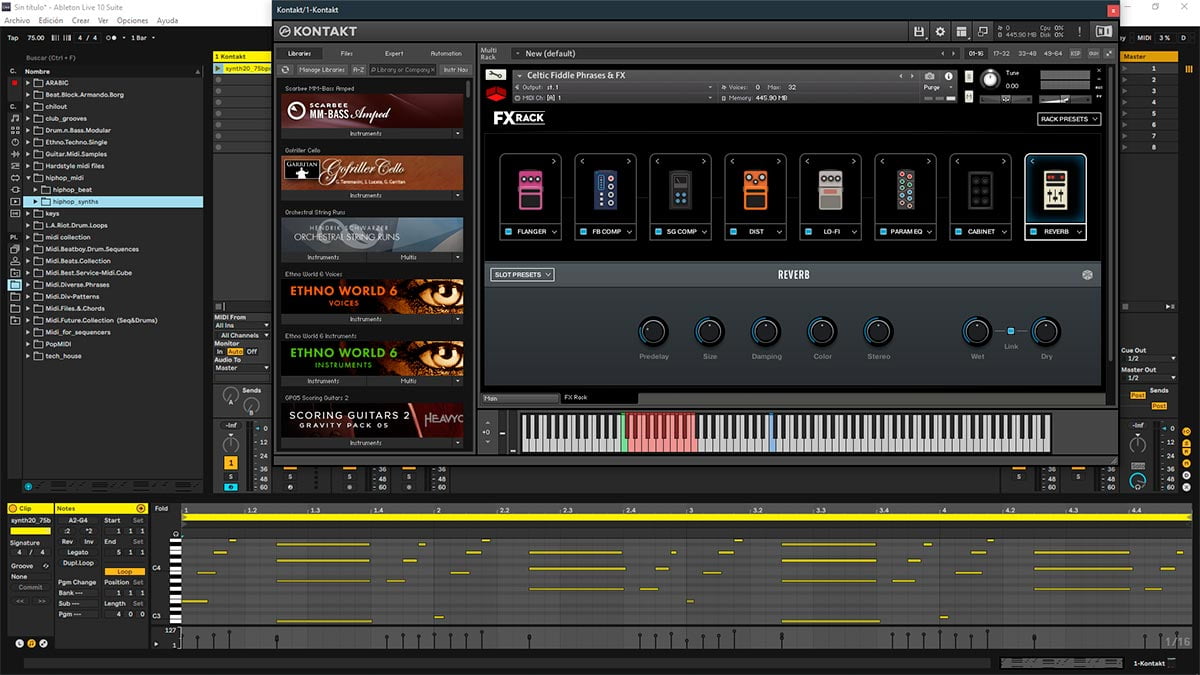Image resolution: width=1200 pixels, height=675 pixels.
Task: Select the SG Comp pedal icon
Action: [680, 189]
